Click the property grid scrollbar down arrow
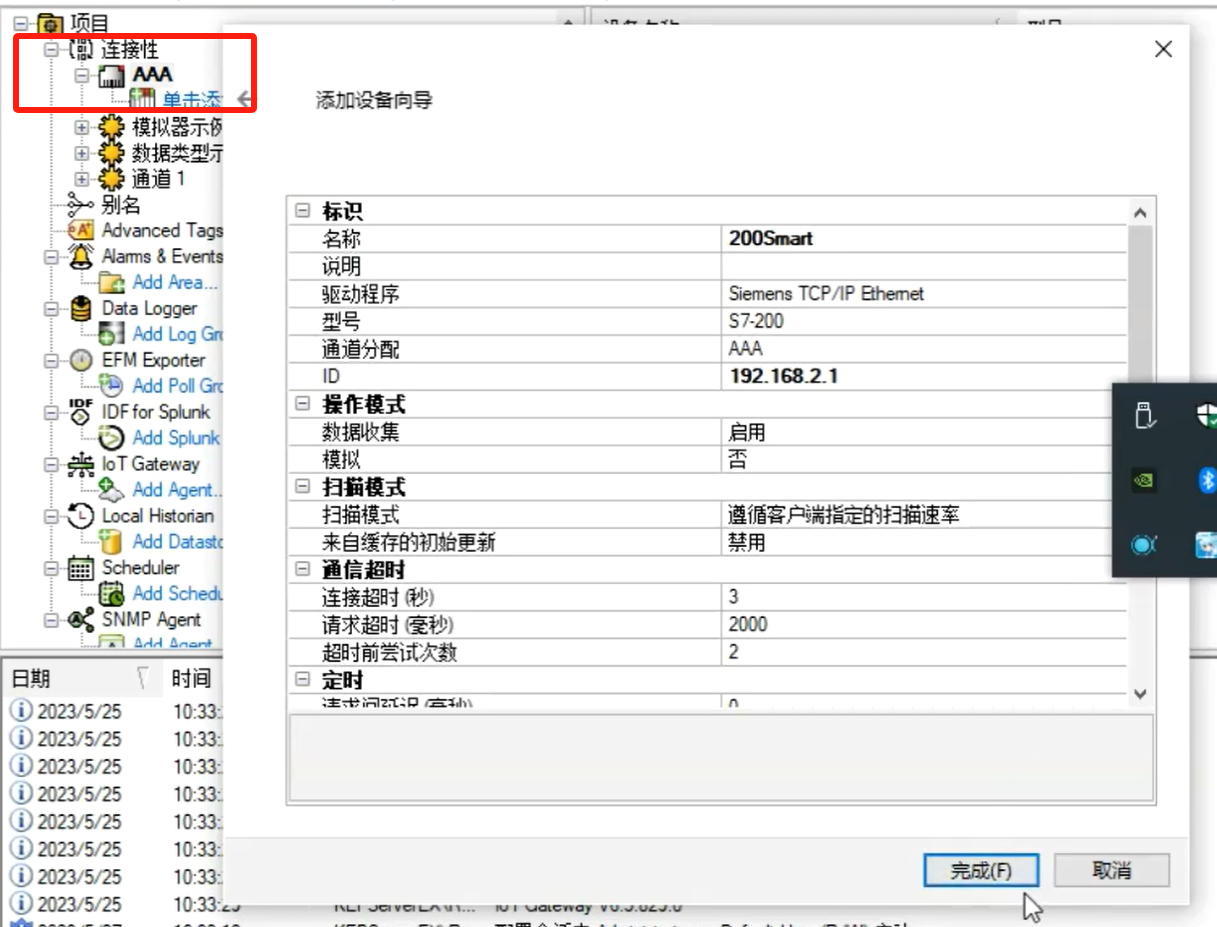This screenshot has width=1217, height=927. (1140, 694)
